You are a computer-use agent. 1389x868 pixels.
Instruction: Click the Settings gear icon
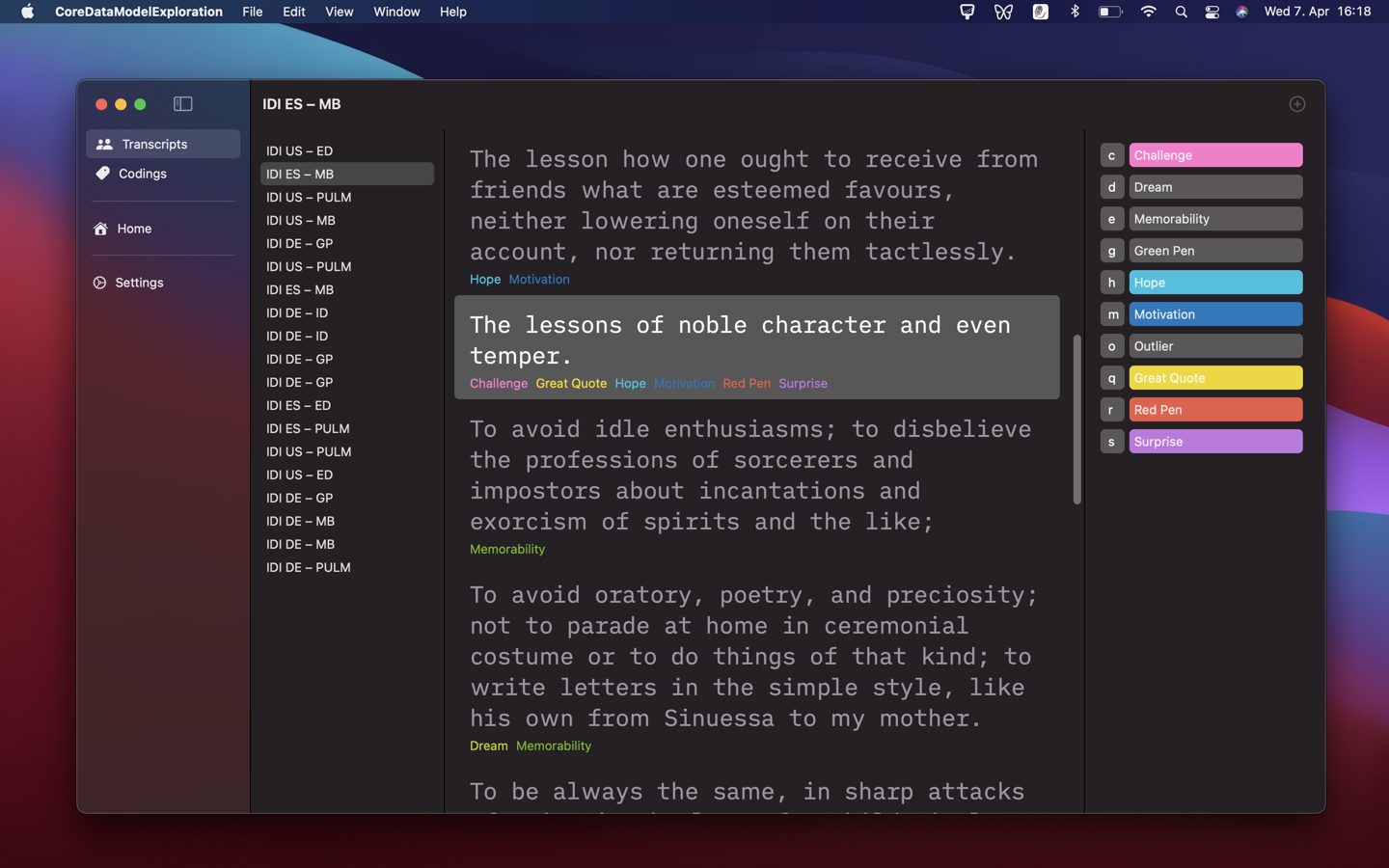[99, 283]
